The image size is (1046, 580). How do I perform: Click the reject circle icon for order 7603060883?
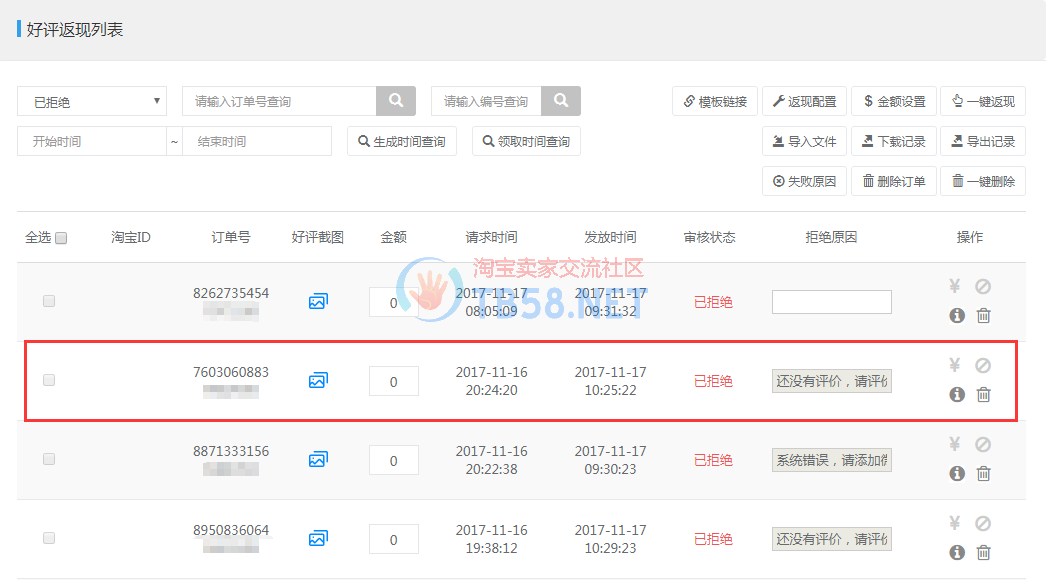983,365
